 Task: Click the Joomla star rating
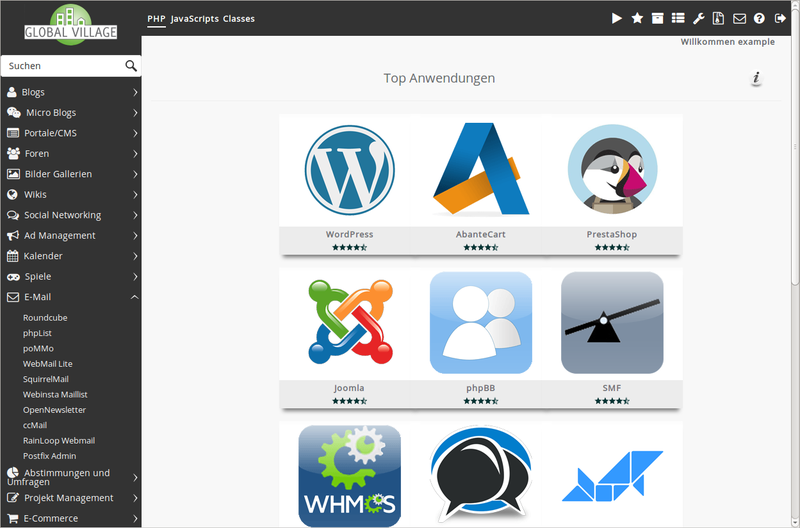tap(349, 401)
